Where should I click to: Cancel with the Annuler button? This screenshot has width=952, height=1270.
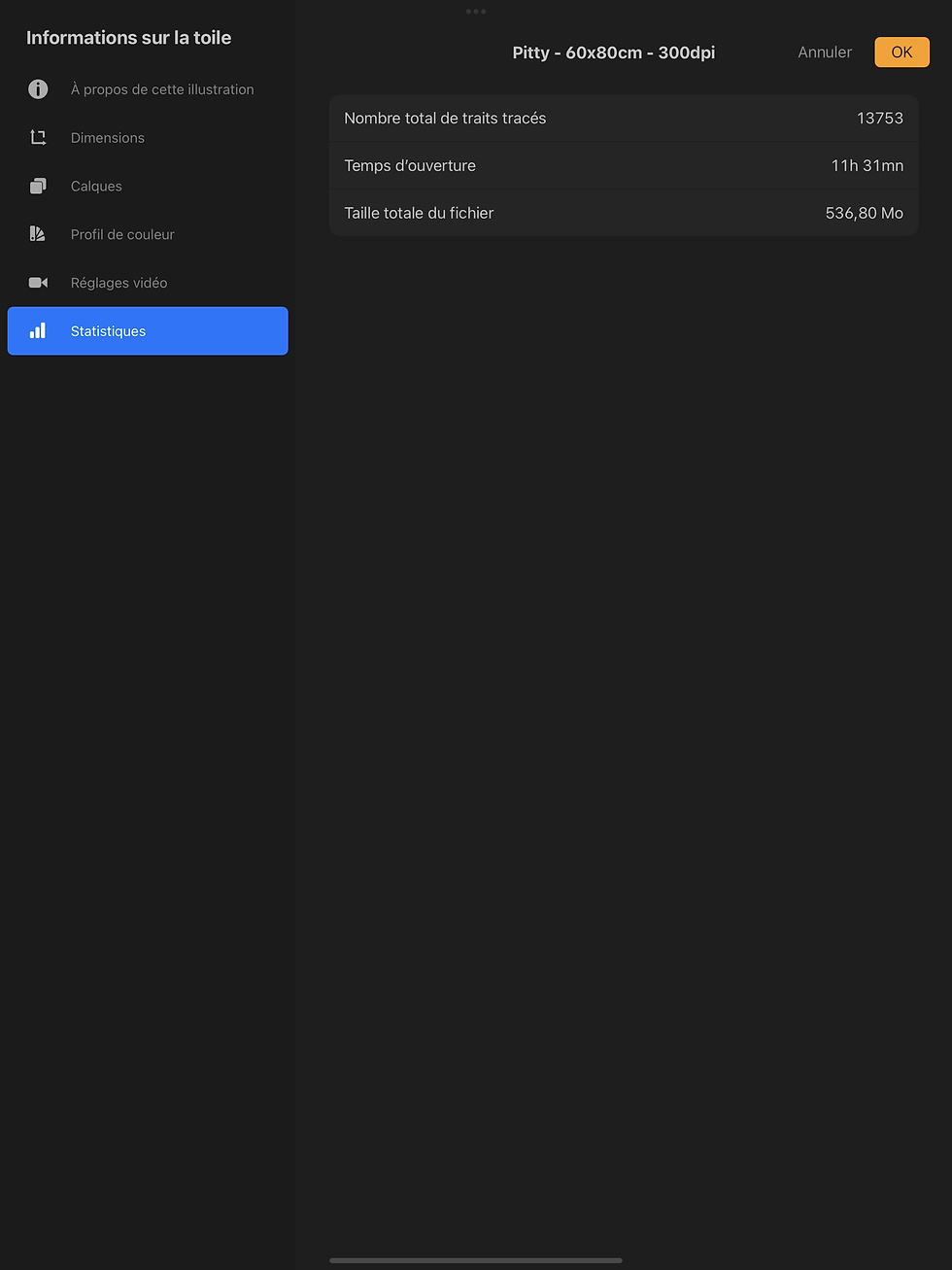tap(825, 52)
